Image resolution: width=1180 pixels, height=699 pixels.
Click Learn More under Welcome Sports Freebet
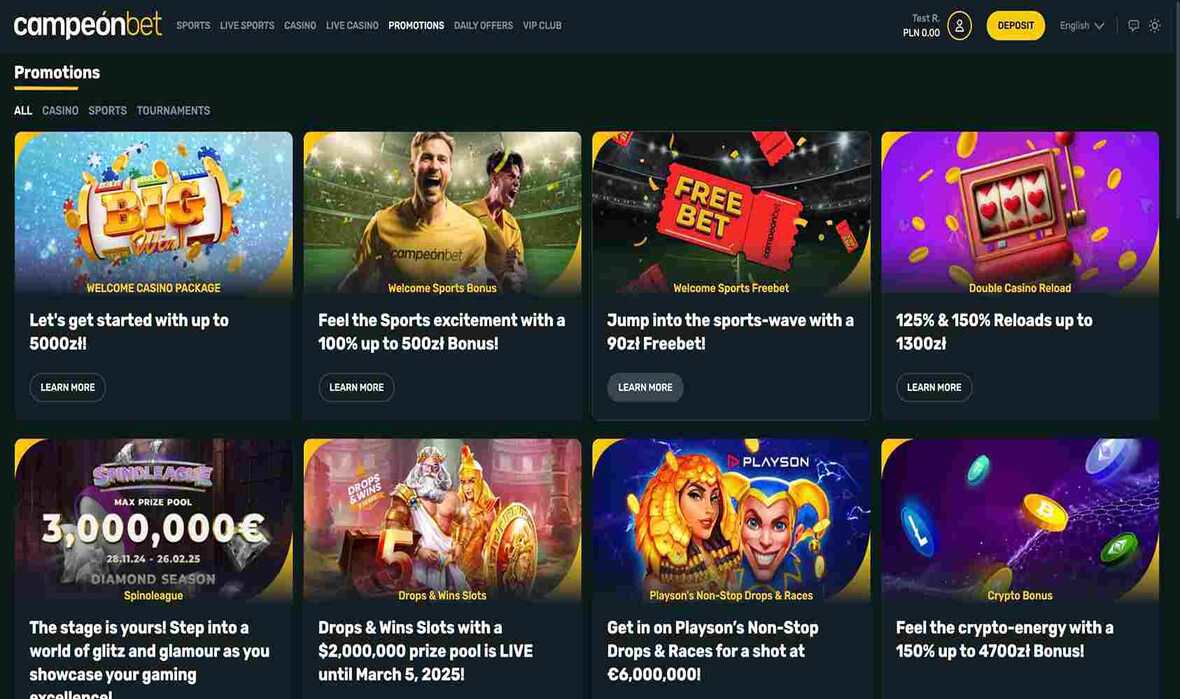[x=645, y=387]
